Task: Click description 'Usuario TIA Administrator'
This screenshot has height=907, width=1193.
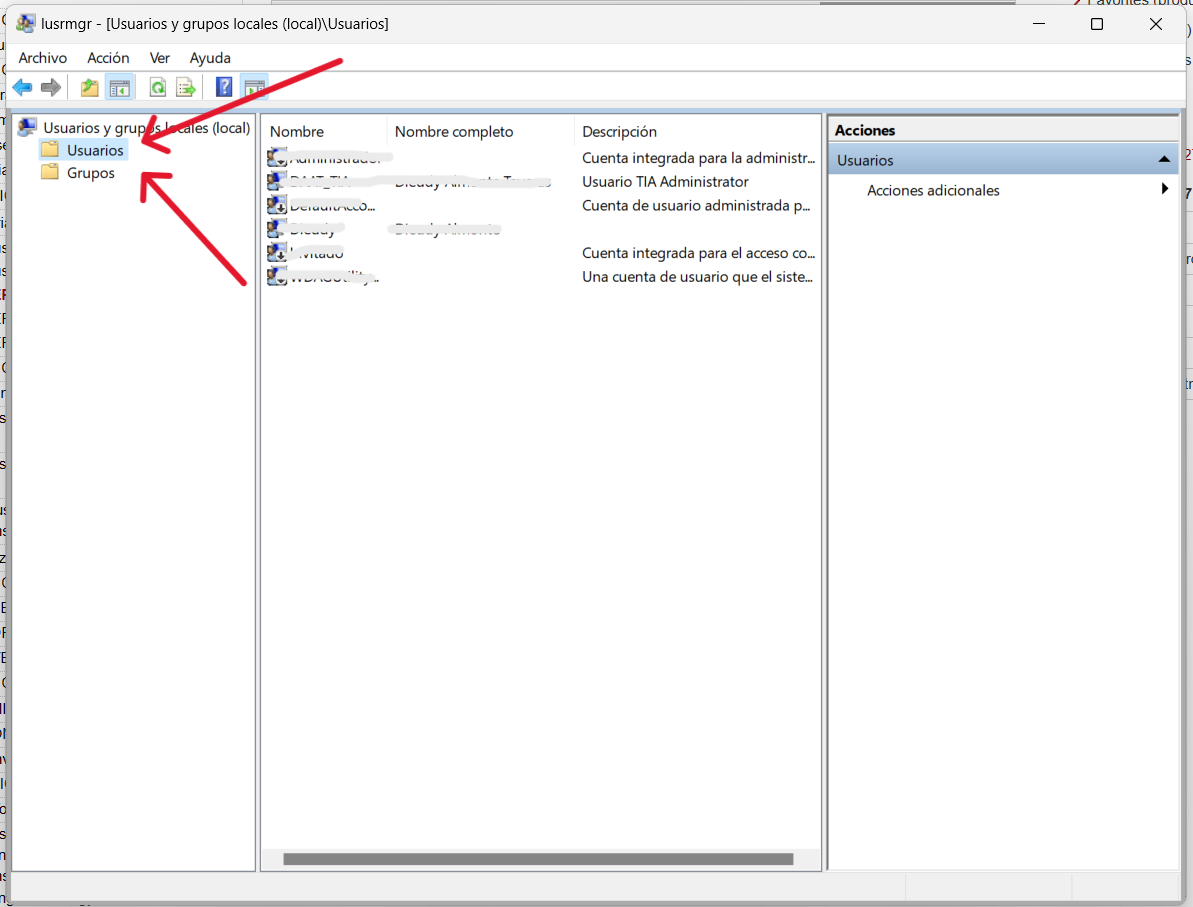Action: (x=665, y=182)
